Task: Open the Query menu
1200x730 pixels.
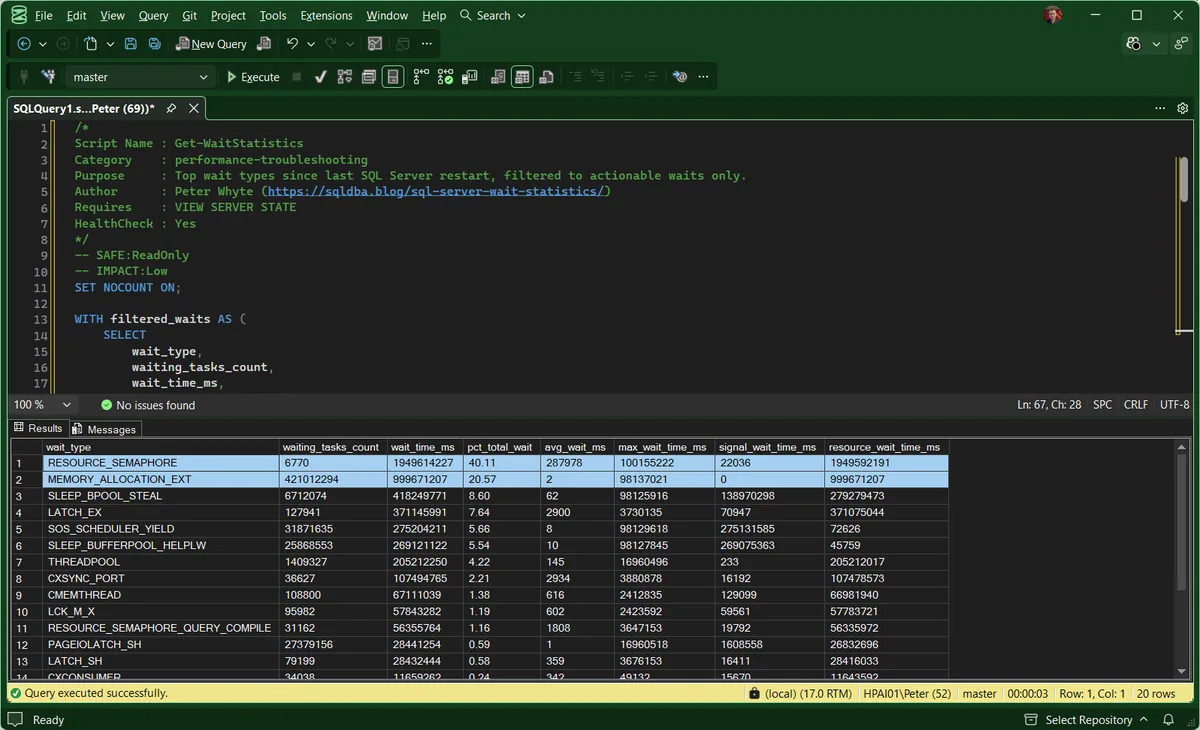Action: tap(153, 15)
